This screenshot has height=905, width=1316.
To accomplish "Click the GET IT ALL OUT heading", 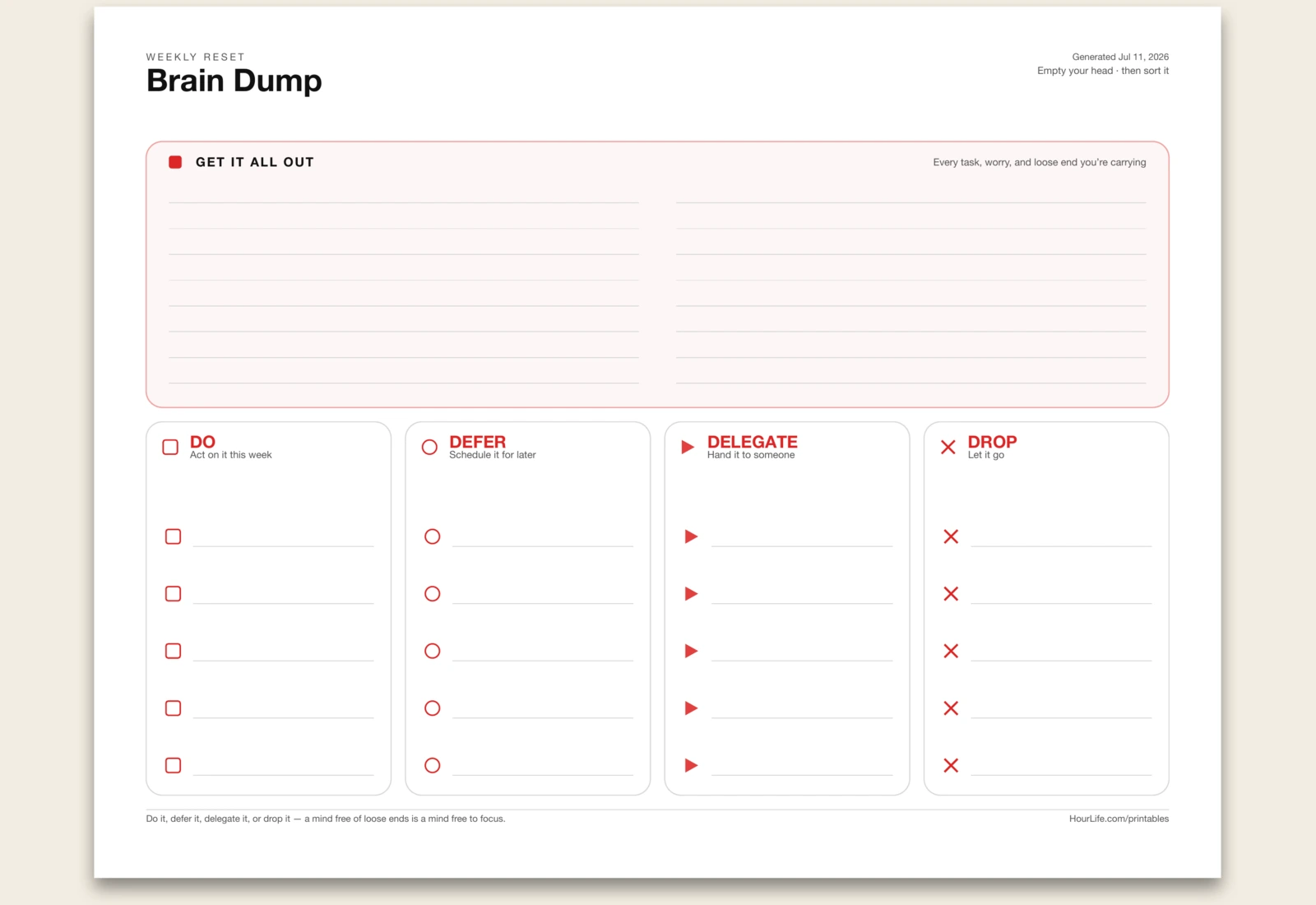I will pyautogui.click(x=254, y=162).
